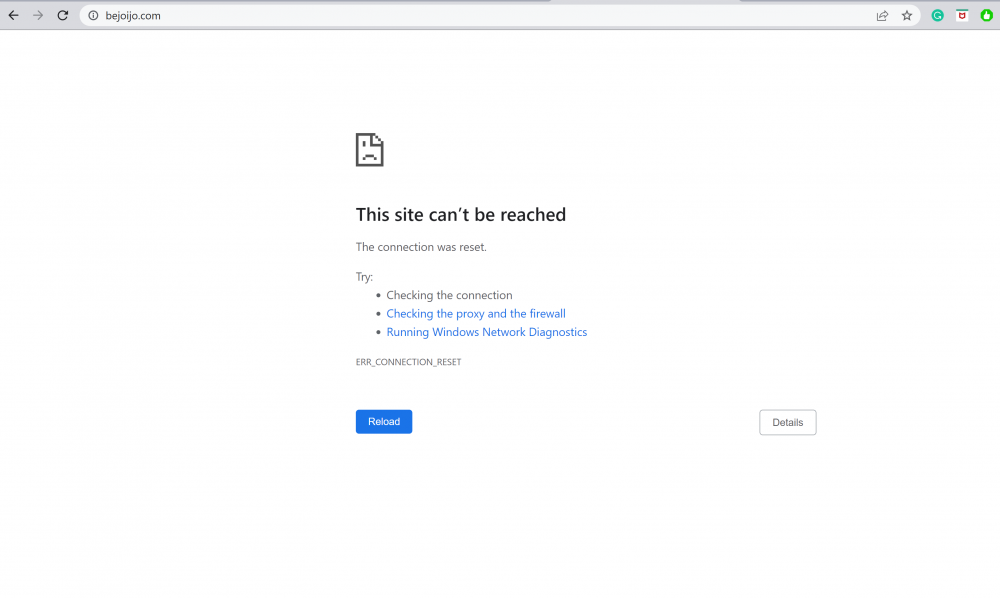Click the forward navigation arrow
1000x598 pixels.
(38, 15)
